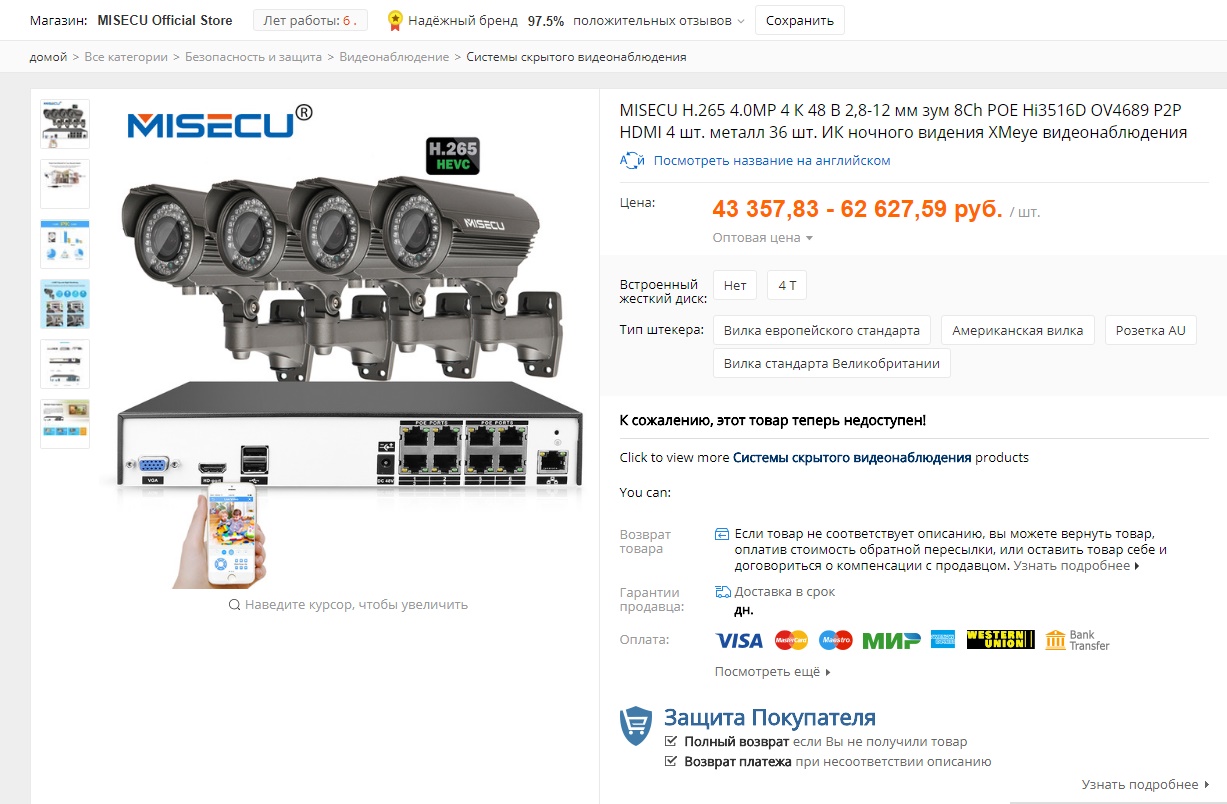
Task: Open "Посмотреть название на английском" link
Action: point(772,160)
